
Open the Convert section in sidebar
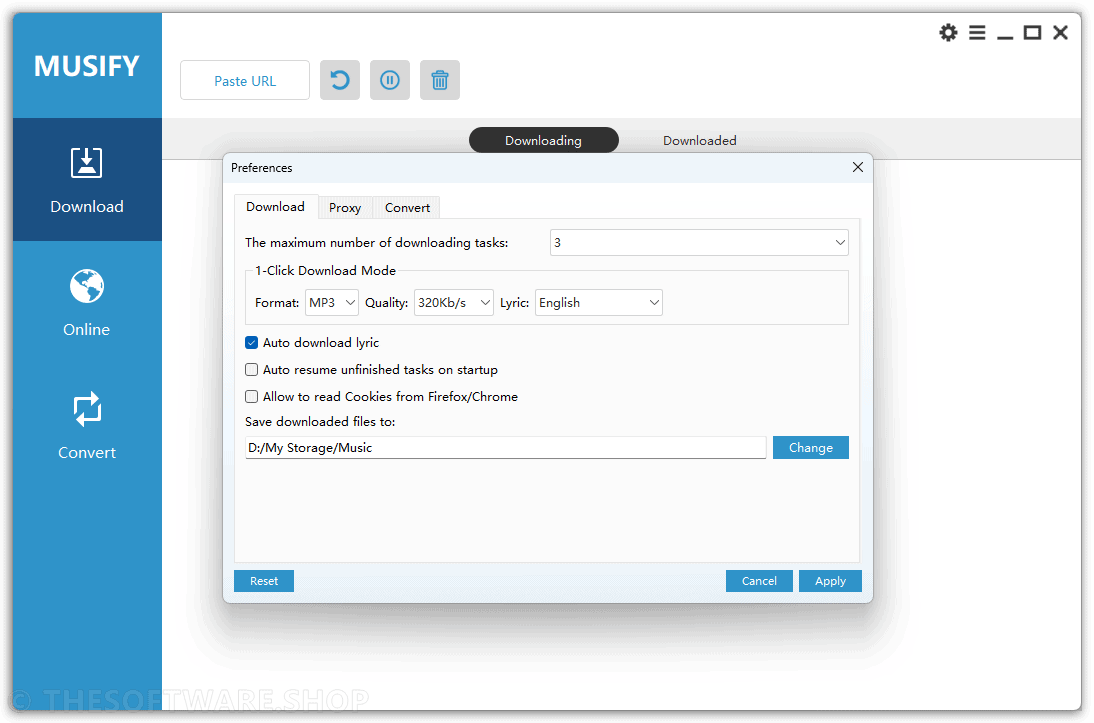(87, 426)
